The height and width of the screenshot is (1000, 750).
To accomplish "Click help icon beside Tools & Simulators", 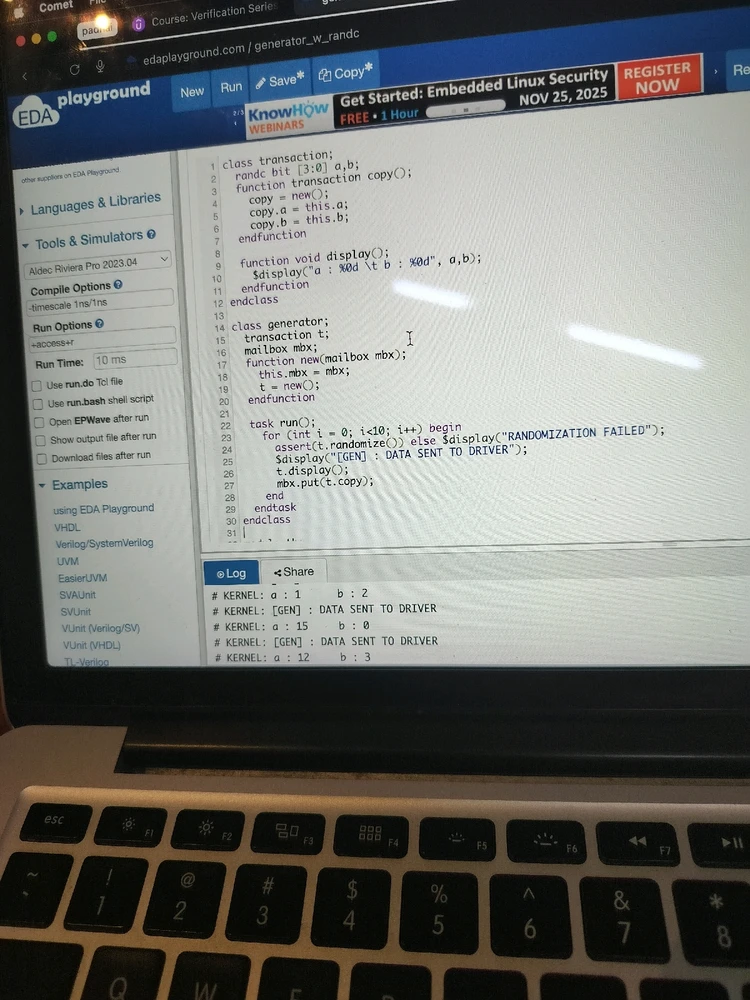I will 151,234.
